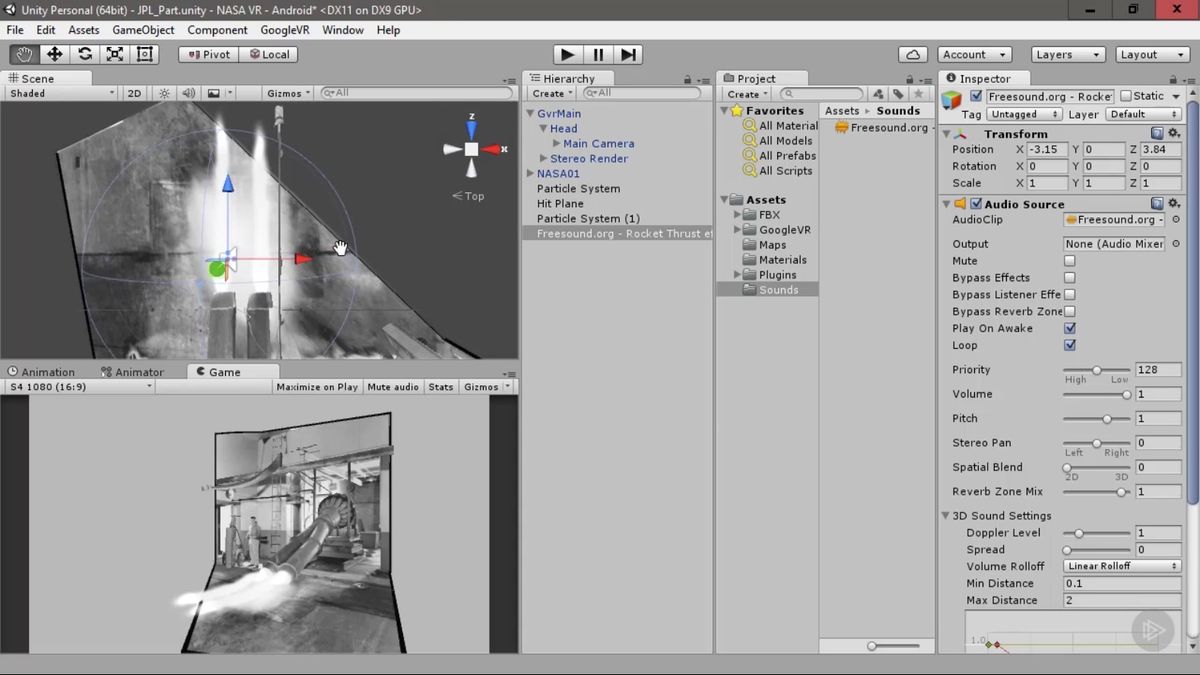Disable the Loop checkbox
This screenshot has width=1200, height=675.
point(1070,345)
